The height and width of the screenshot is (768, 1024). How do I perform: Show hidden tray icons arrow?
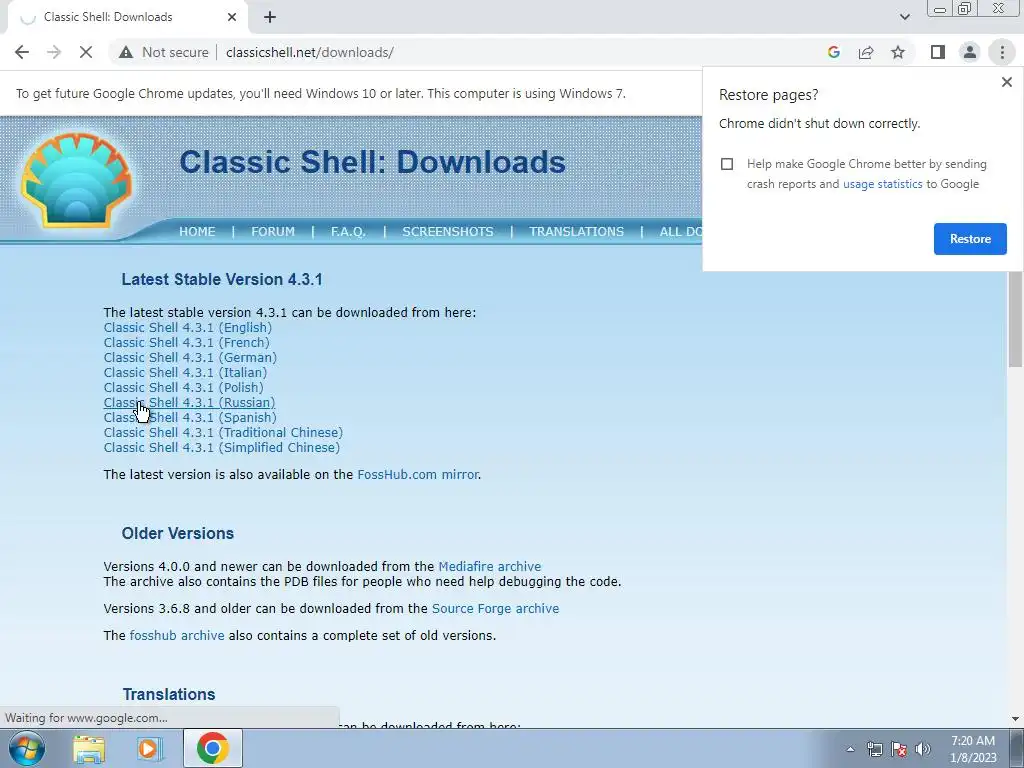(x=850, y=749)
